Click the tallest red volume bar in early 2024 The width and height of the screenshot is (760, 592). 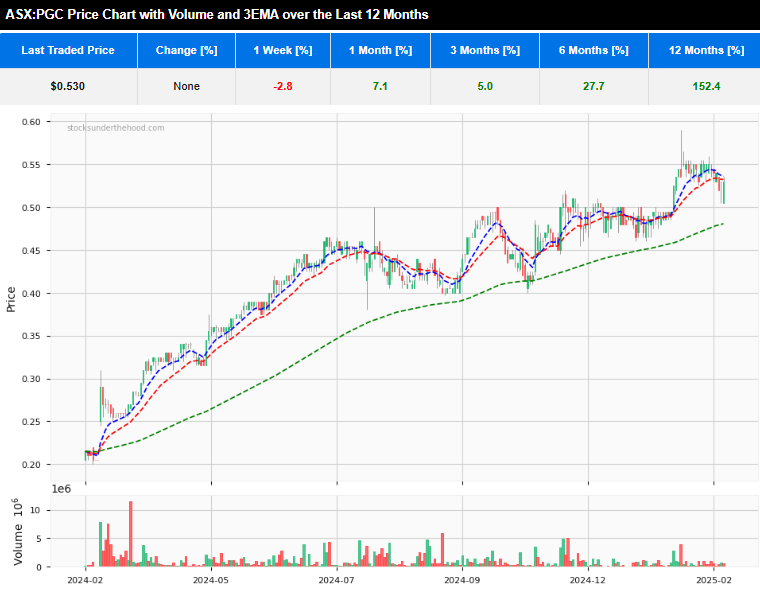(130, 534)
